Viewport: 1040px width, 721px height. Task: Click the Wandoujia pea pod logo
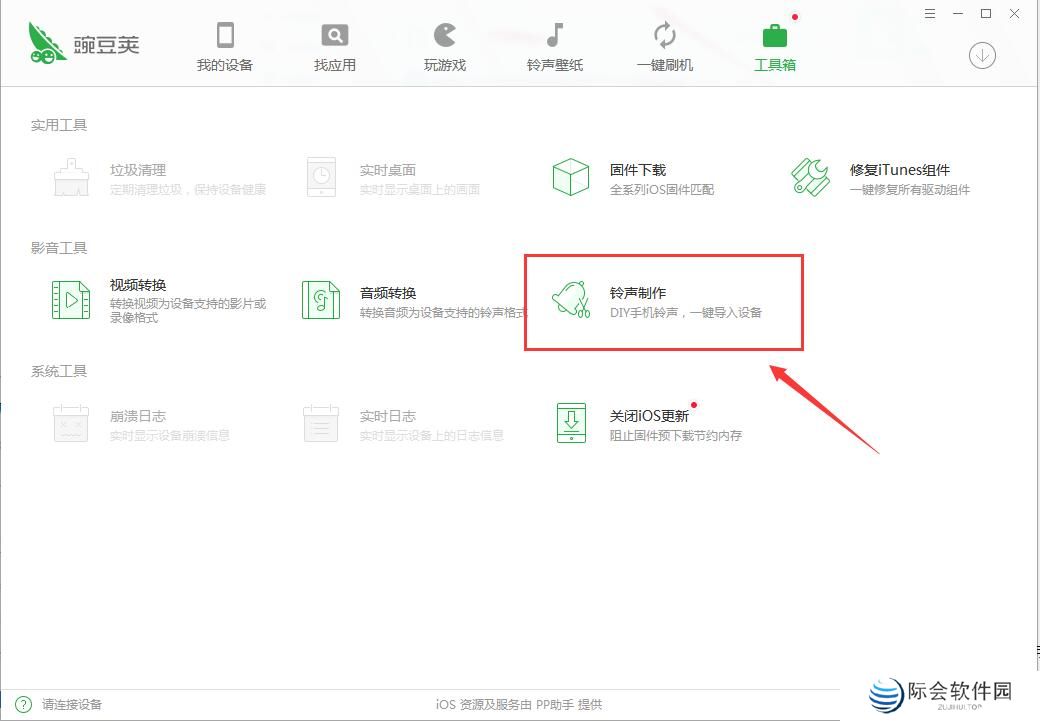tap(45, 42)
